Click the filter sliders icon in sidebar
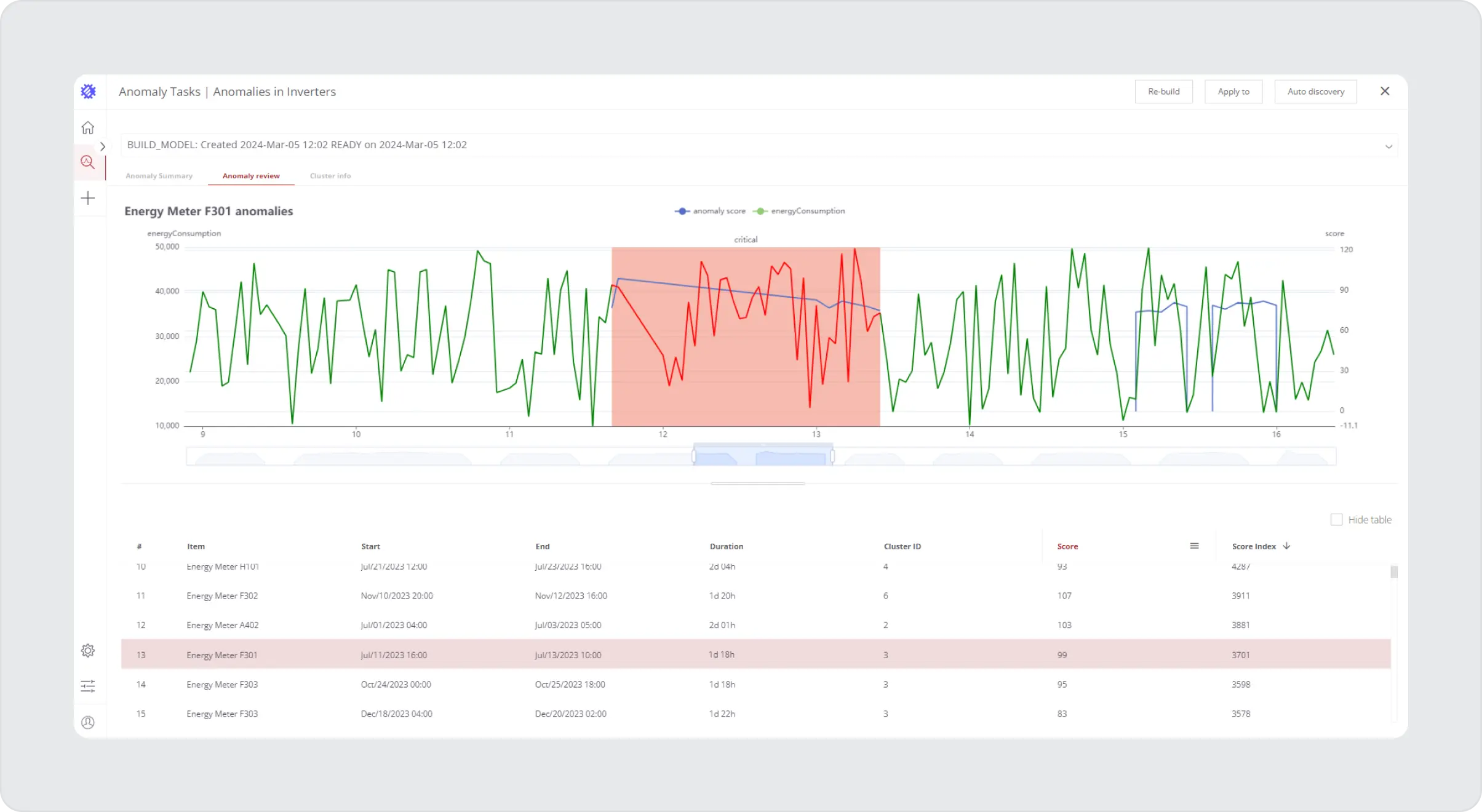Viewport: 1482px width, 812px height. tap(88, 686)
